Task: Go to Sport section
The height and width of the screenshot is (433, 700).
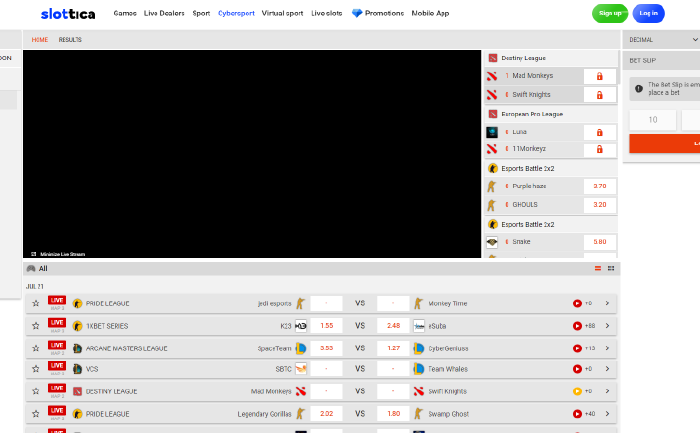Action: point(201,13)
